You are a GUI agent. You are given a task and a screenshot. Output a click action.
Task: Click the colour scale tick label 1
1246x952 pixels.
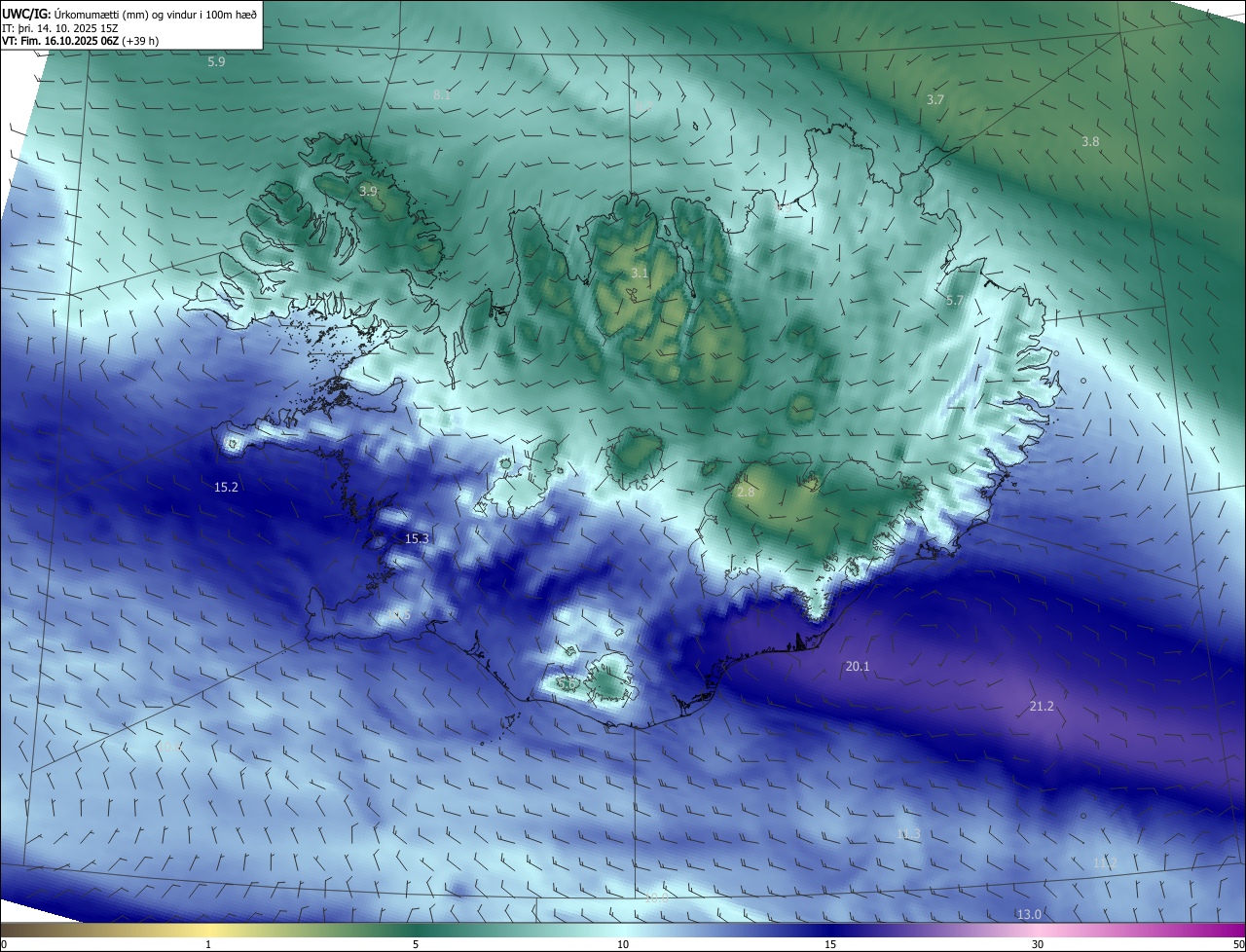[208, 944]
